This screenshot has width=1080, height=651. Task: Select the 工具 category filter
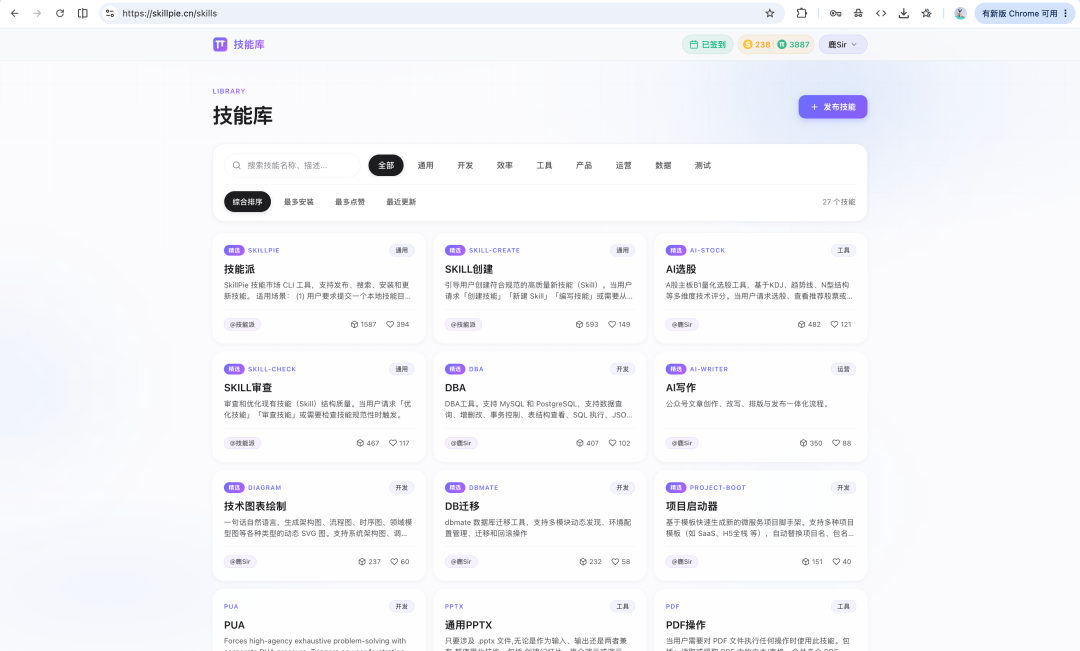pyautogui.click(x=544, y=165)
